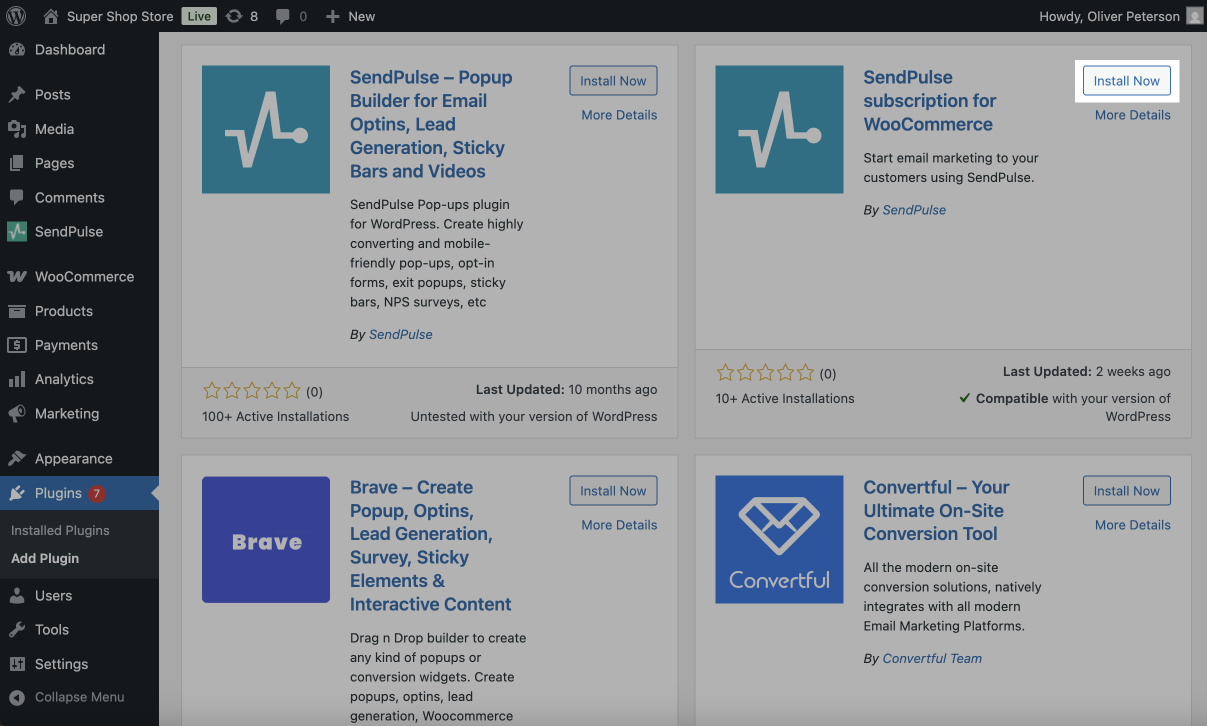Install the Convertful plugin
1207x726 pixels.
tap(1127, 491)
